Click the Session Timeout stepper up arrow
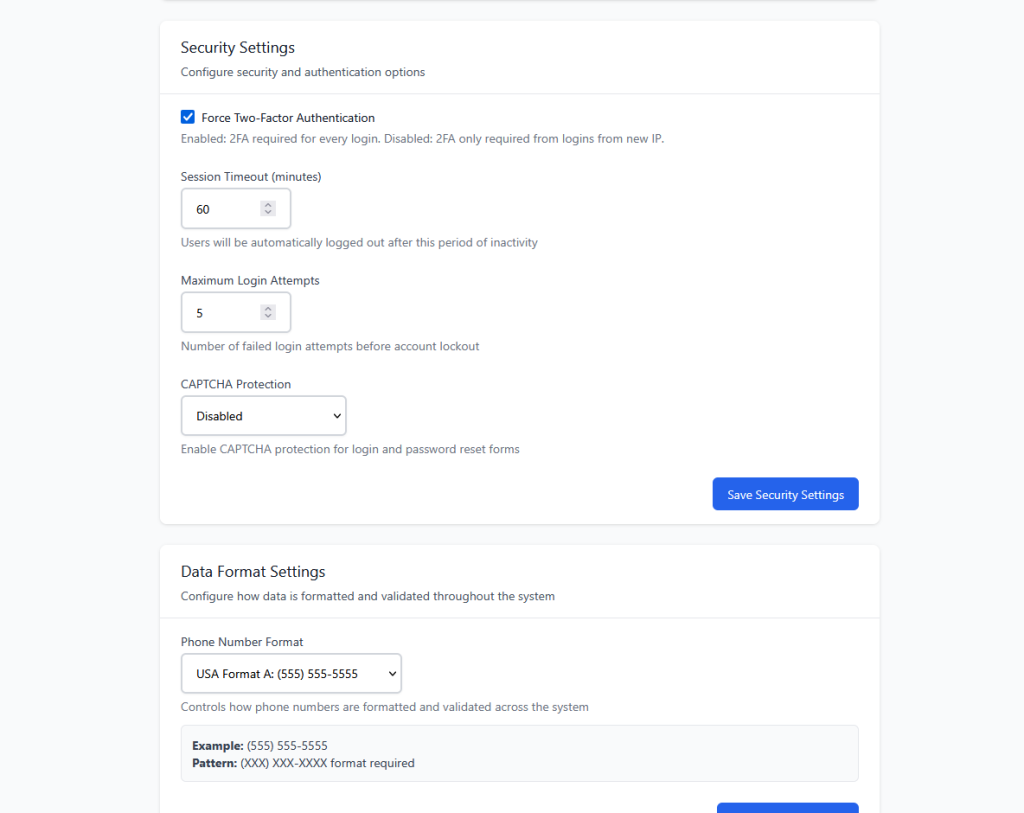1024x813 pixels. pyautogui.click(x=267, y=204)
